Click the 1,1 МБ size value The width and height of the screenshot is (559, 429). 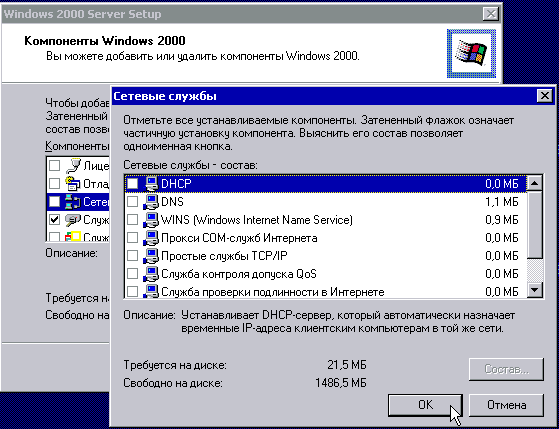[x=502, y=202]
